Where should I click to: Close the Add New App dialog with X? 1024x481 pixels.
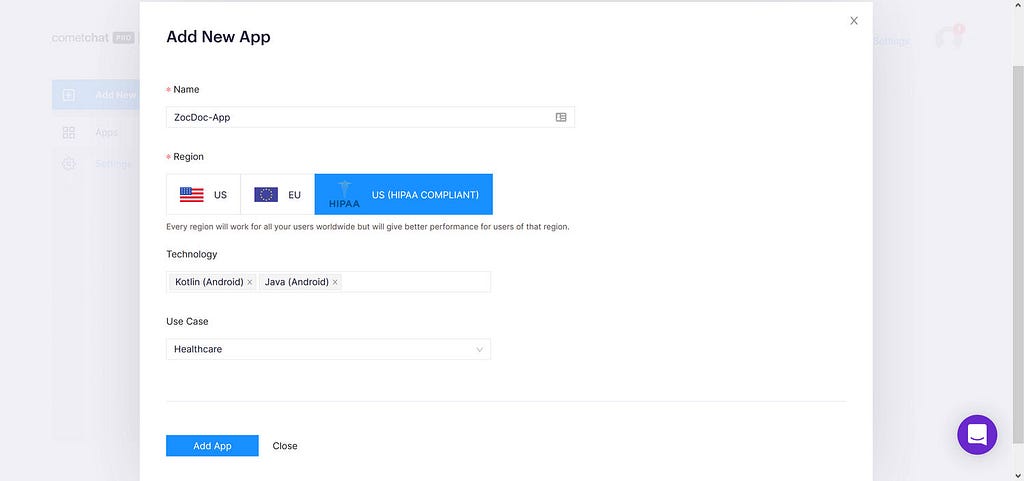[x=854, y=21]
